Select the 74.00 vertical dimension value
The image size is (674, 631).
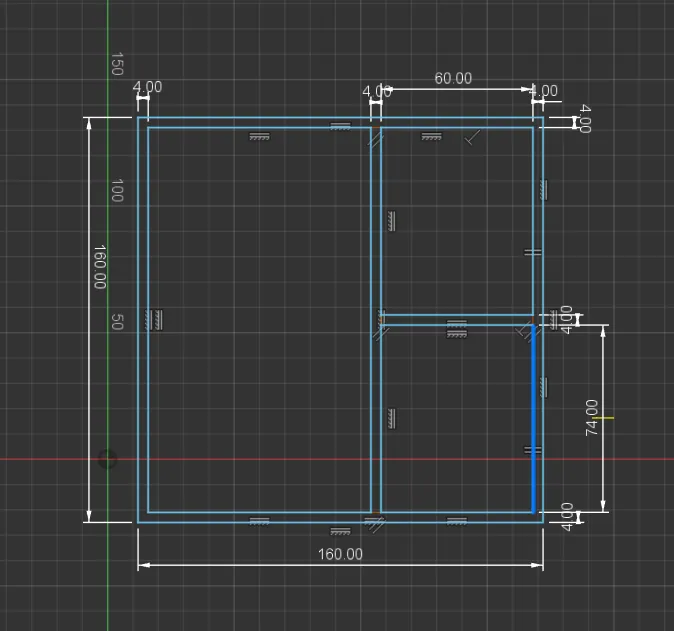[591, 417]
